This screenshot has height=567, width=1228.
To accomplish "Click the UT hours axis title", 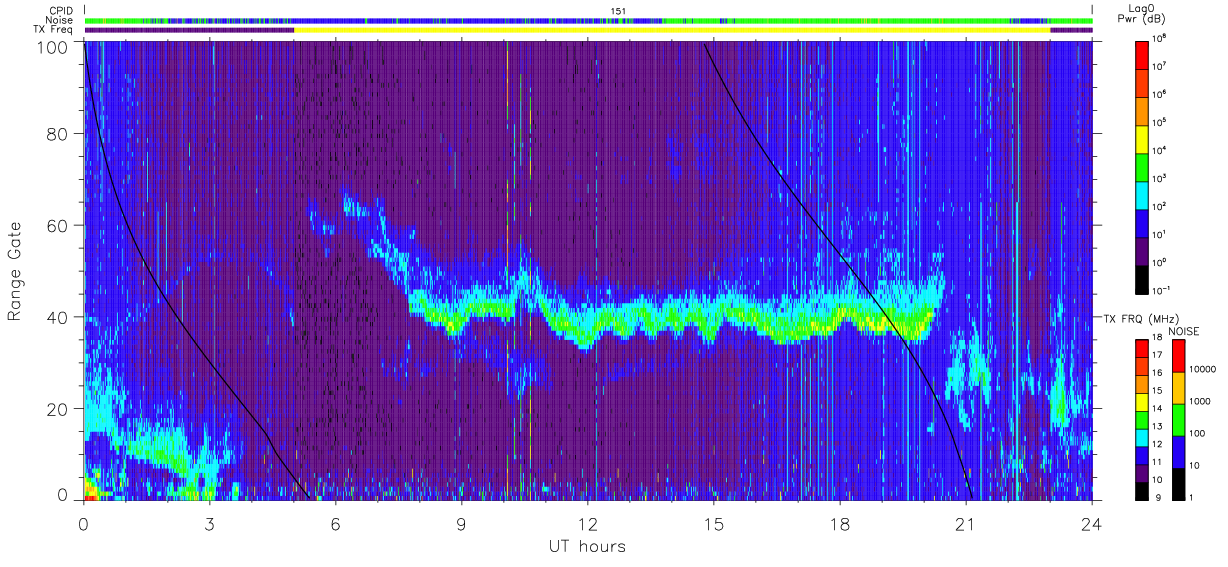I will 587,546.
